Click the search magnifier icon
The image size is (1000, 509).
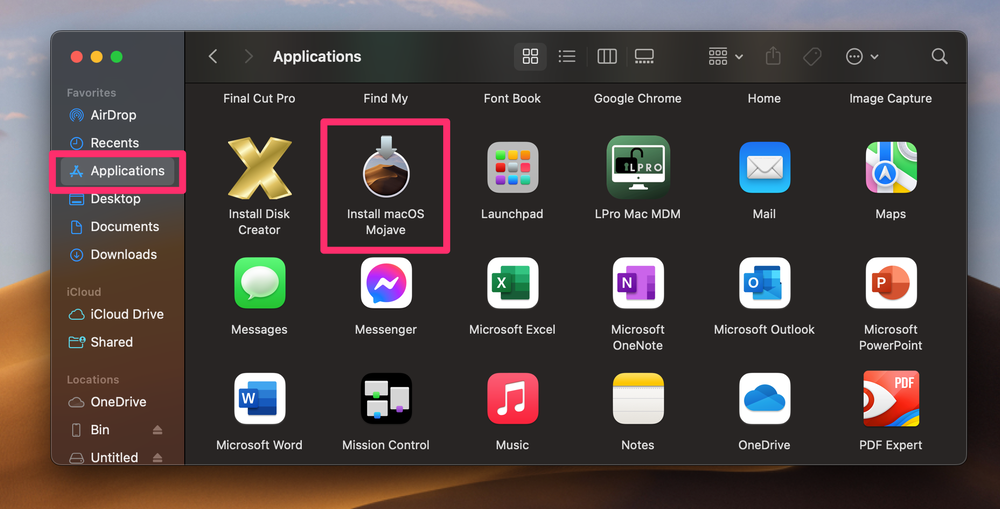pos(939,57)
